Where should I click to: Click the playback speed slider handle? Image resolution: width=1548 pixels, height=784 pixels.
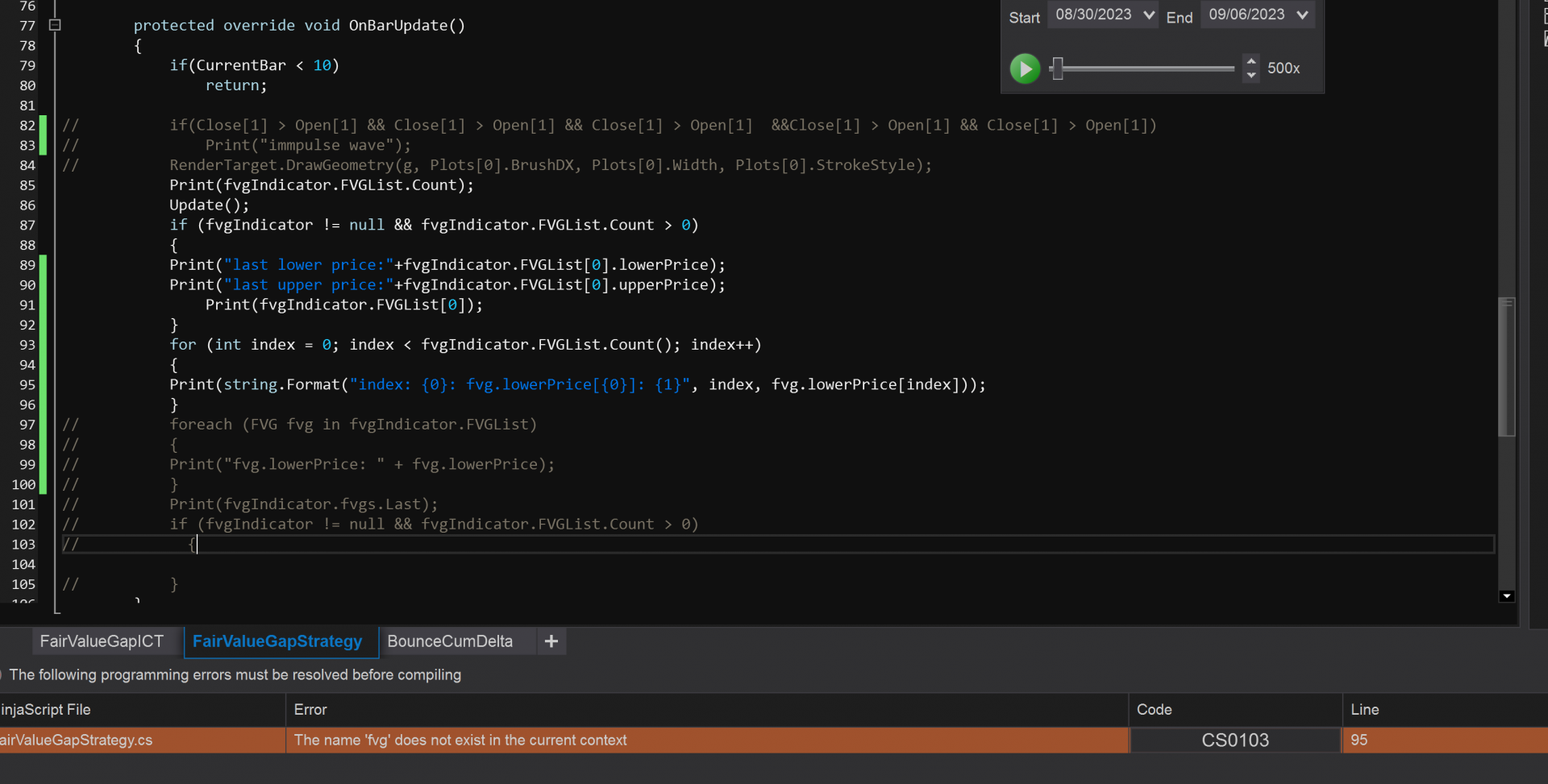click(1058, 68)
